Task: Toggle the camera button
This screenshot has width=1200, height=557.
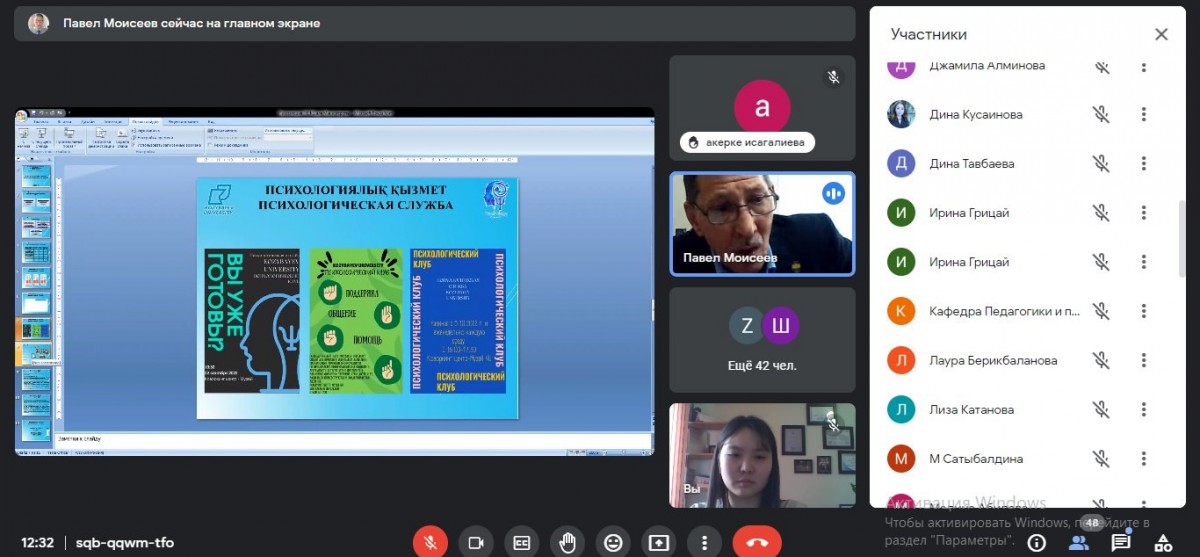Action: point(476,542)
